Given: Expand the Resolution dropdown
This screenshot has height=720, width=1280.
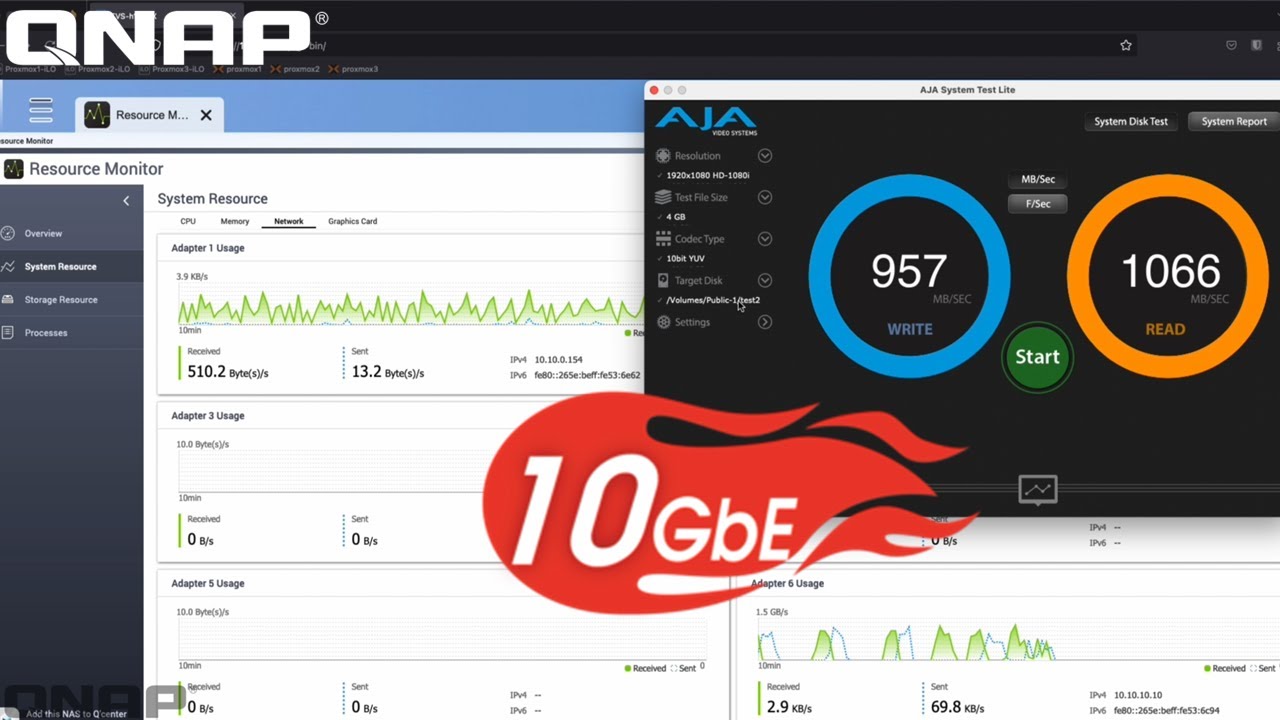Looking at the screenshot, I should point(765,156).
